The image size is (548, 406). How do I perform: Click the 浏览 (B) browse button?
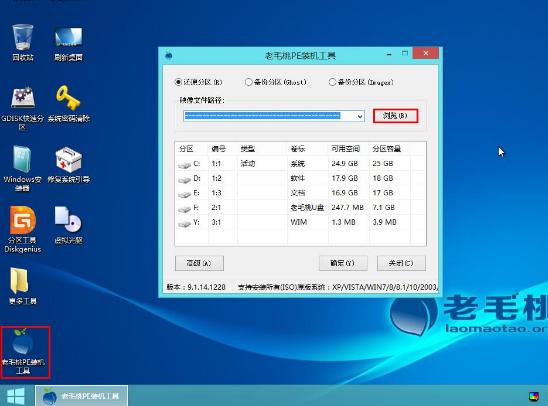pos(395,116)
